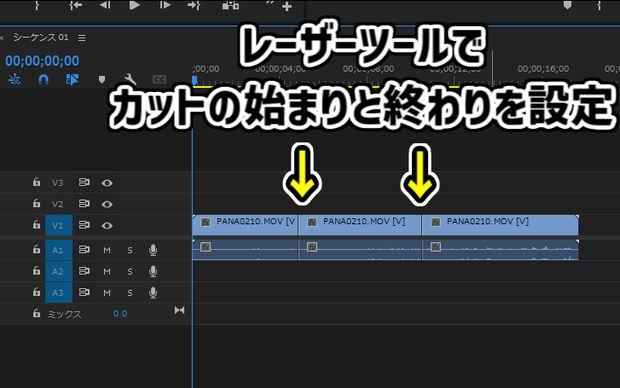This screenshot has width=620, height=388.
Task: Mute track A3 with the M button
Action: [x=107, y=293]
